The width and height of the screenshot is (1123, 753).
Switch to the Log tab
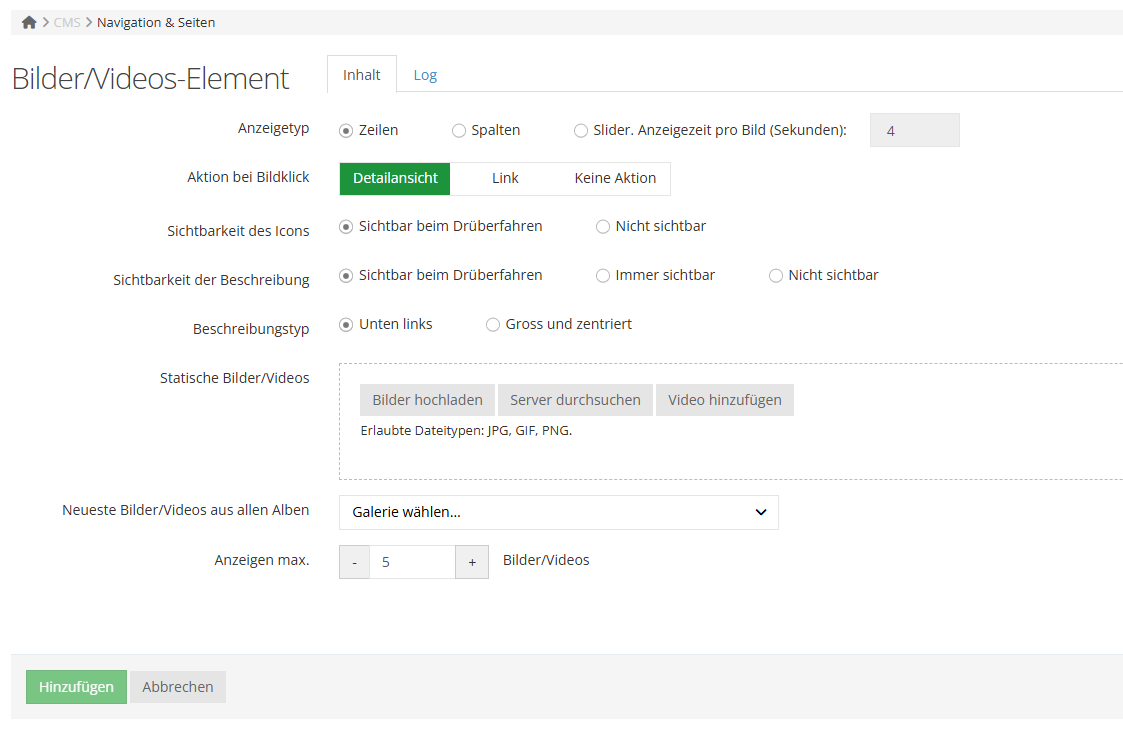tap(425, 75)
